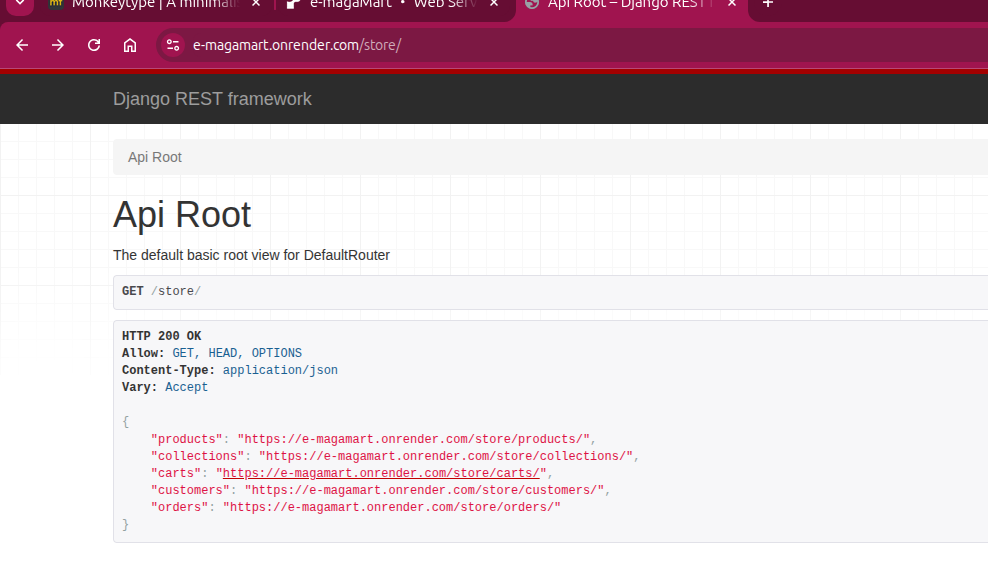Click the DefaultRouter description text
This screenshot has height=578, width=988.
click(251, 255)
